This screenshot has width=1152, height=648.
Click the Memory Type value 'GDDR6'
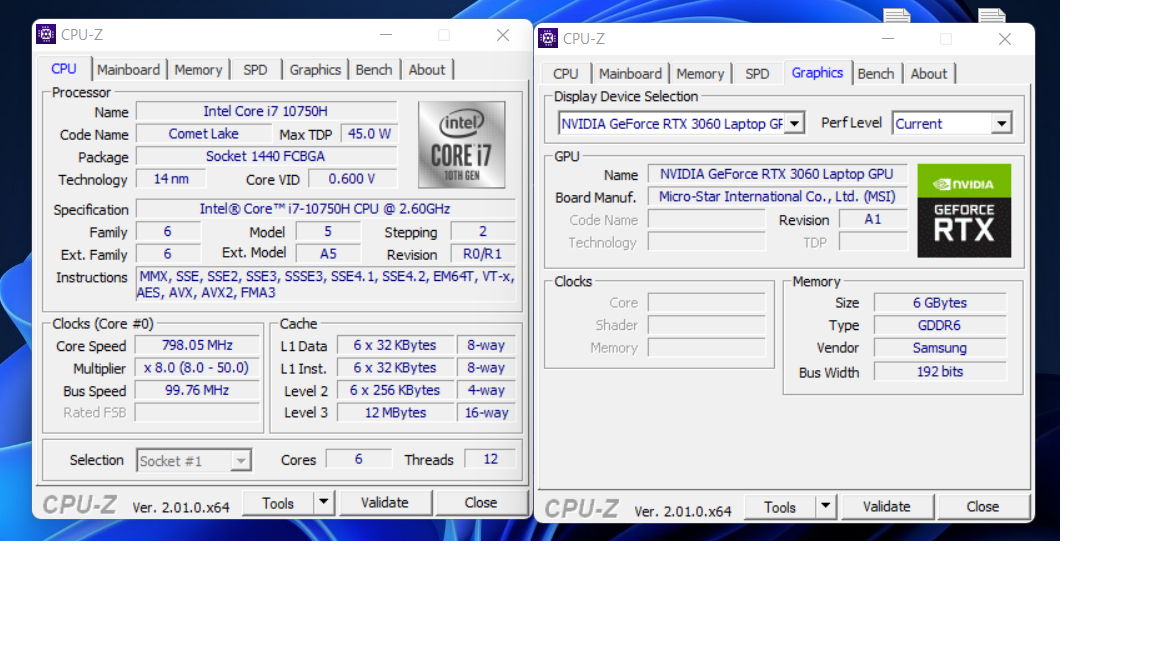940,325
